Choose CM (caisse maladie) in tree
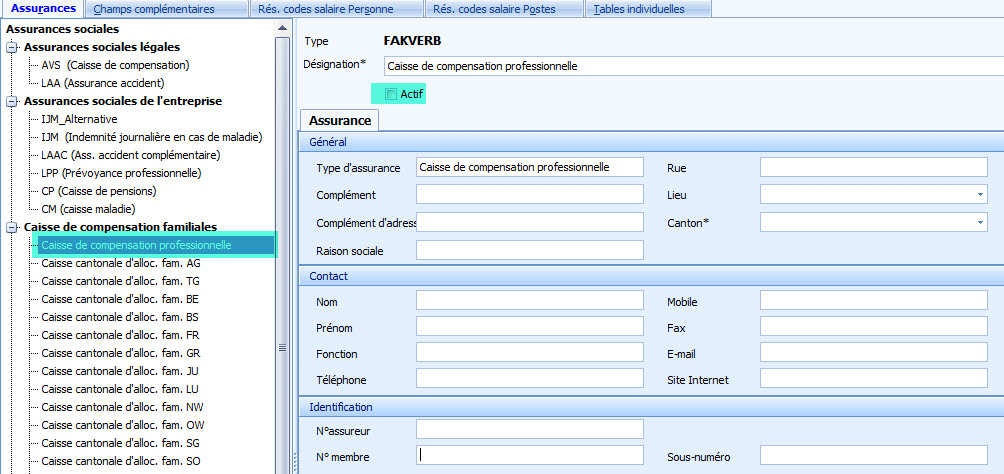 (x=88, y=209)
